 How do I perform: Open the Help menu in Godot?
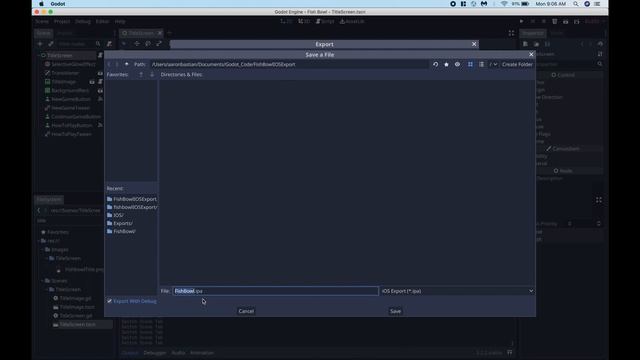pyautogui.click(x=120, y=21)
